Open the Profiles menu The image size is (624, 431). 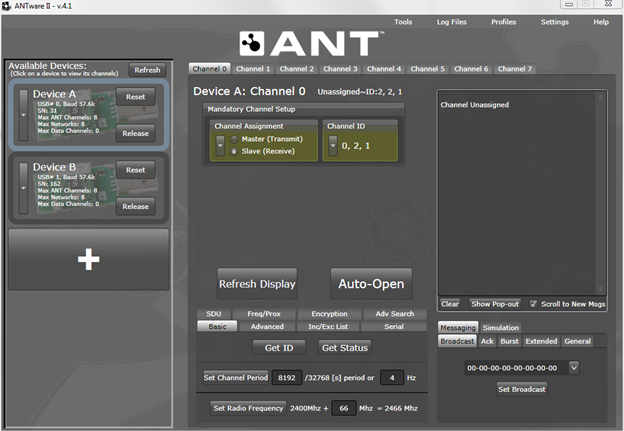[x=503, y=22]
